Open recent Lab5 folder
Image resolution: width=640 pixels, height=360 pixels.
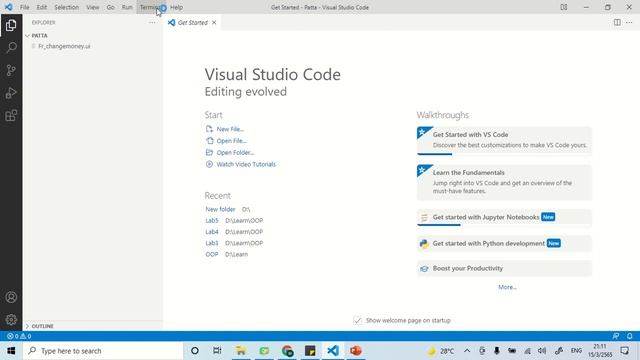[212, 220]
